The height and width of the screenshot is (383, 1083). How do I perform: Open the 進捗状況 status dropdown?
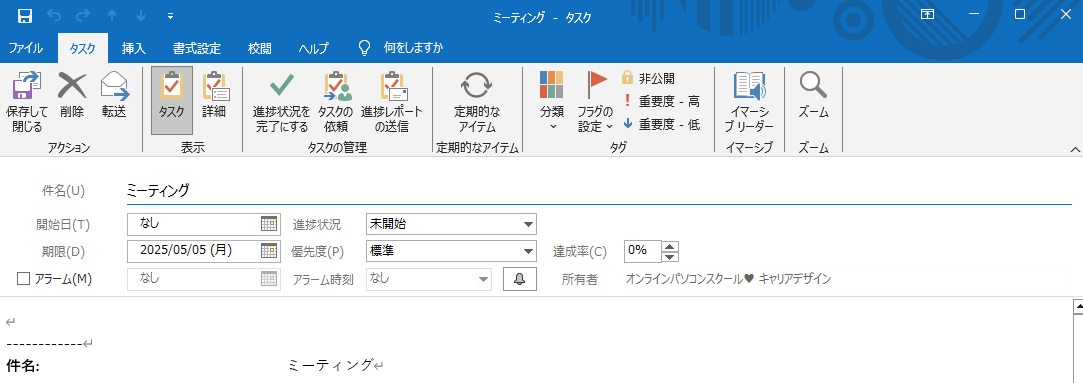click(528, 224)
